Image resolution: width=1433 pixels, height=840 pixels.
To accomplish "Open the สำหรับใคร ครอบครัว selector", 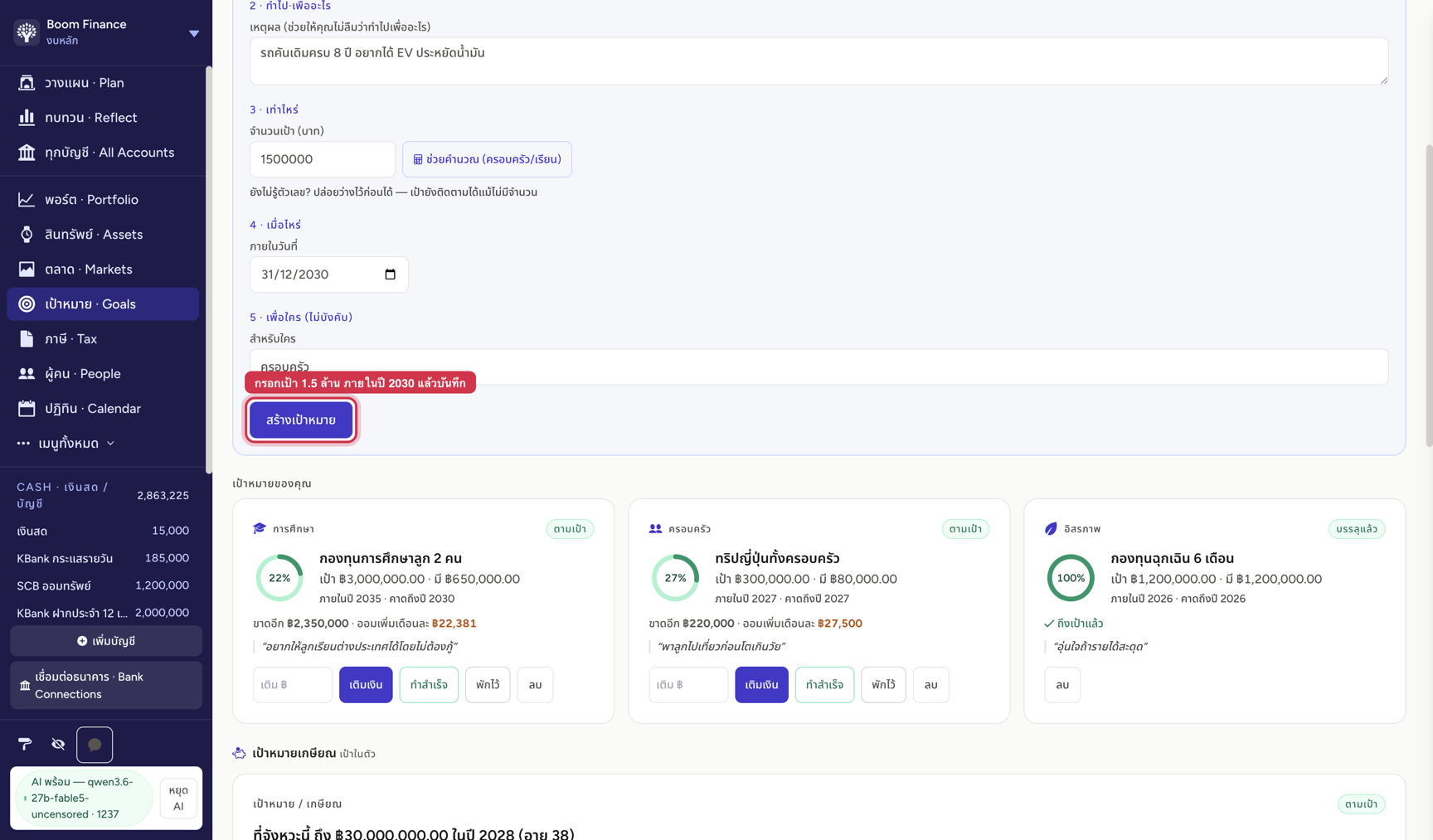I will click(x=819, y=367).
